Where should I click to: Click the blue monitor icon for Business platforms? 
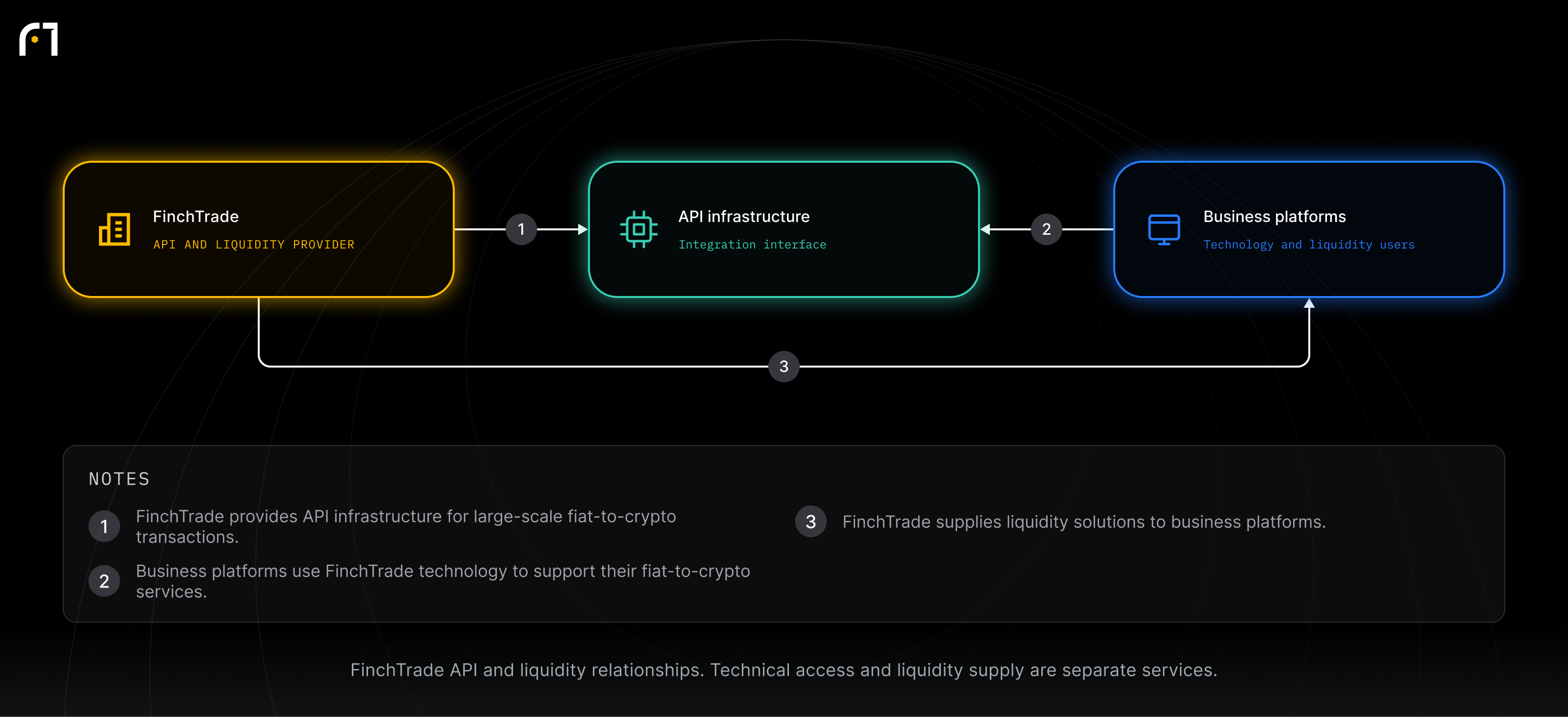1164,229
